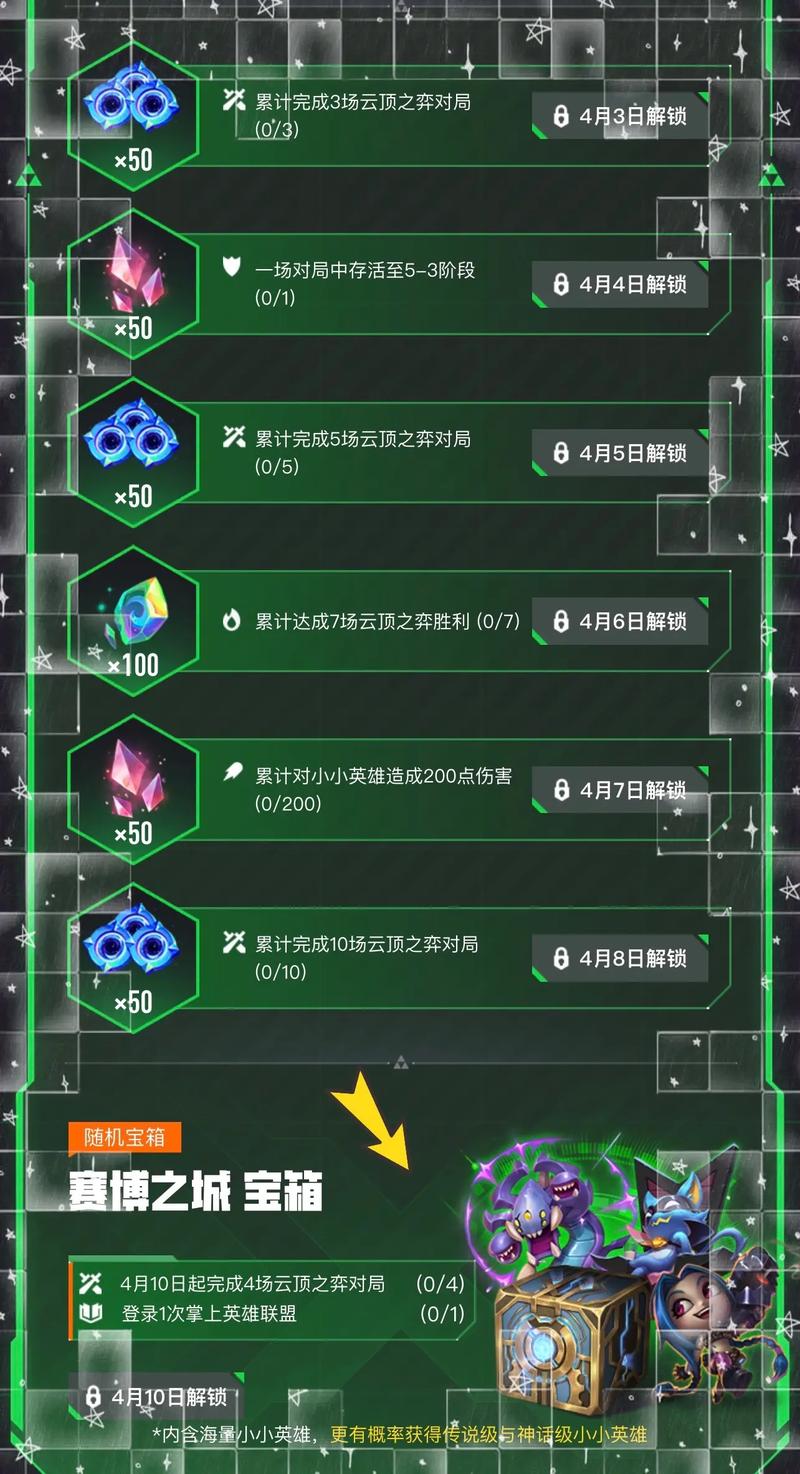The image size is (800, 1474).
Task: Select the blue orbs reward for 10 games
Action: 132,958
